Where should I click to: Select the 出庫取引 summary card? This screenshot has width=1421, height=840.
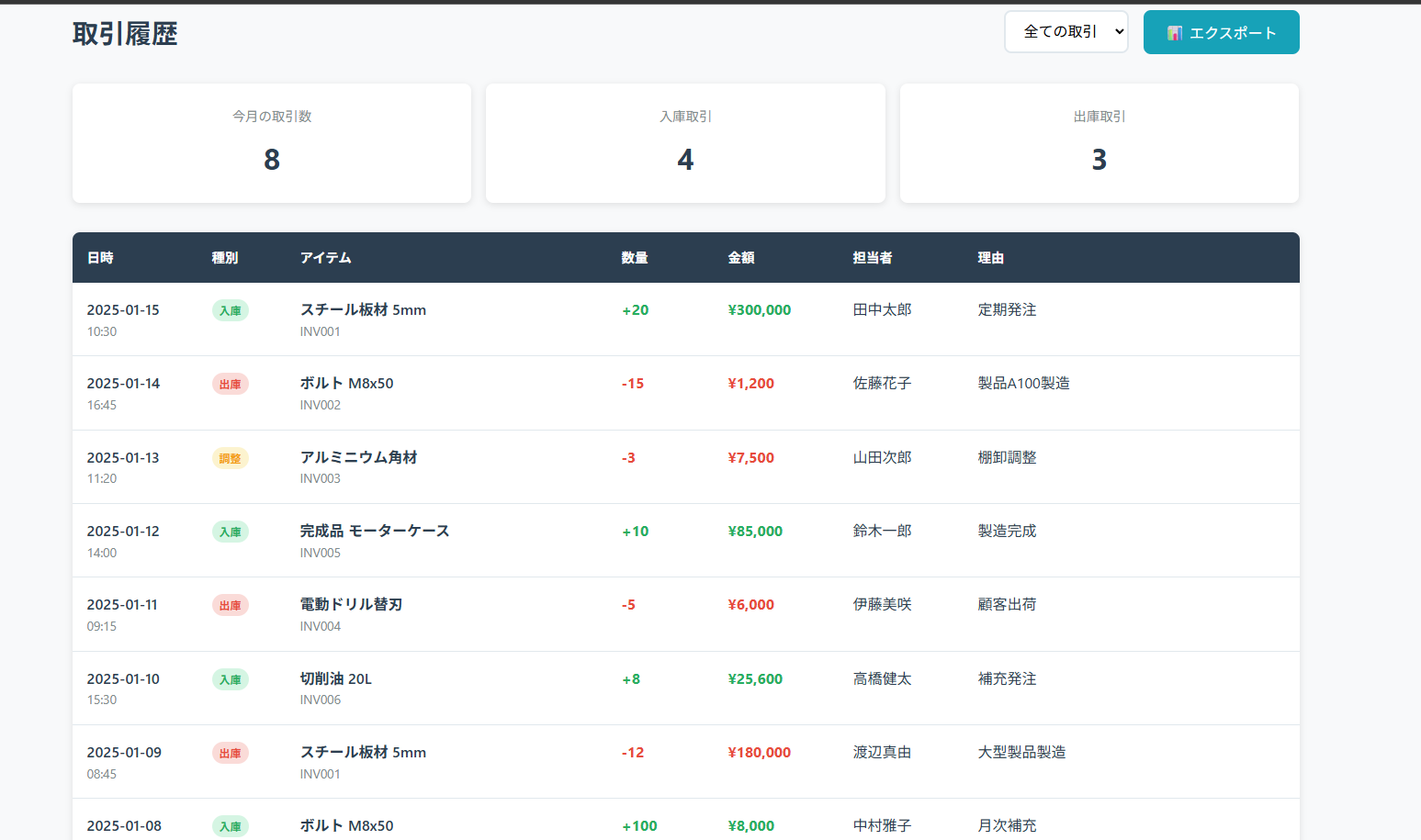(x=1099, y=143)
